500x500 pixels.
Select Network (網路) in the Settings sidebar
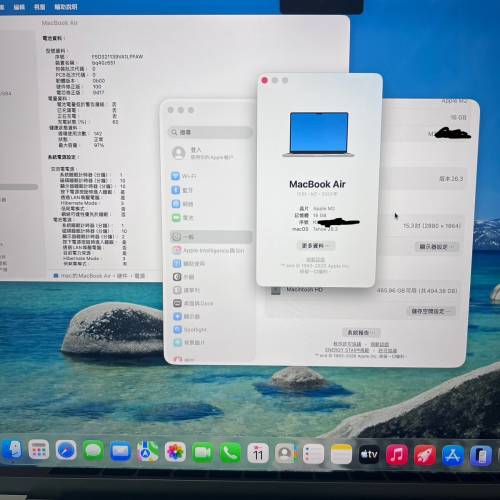point(183,204)
